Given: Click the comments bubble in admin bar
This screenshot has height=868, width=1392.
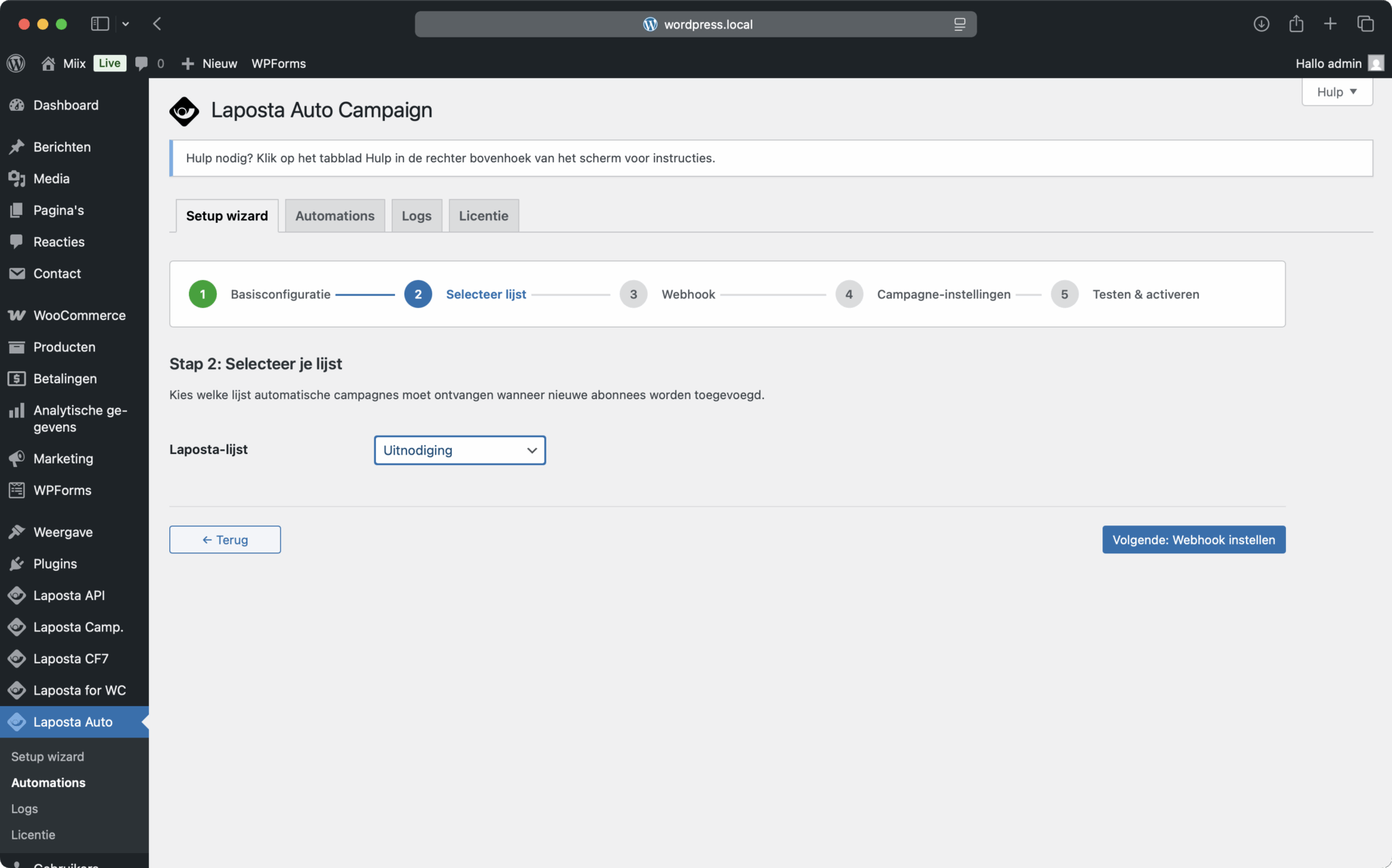Looking at the screenshot, I should (x=141, y=63).
